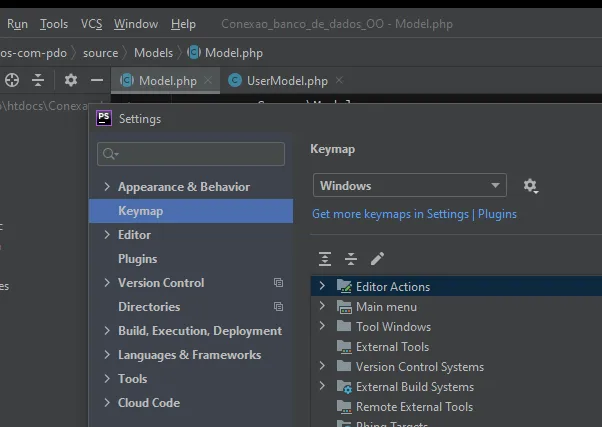Viewport: 602px width, 427px height.
Task: Close the Model.php editor tab
Action: tap(208, 80)
